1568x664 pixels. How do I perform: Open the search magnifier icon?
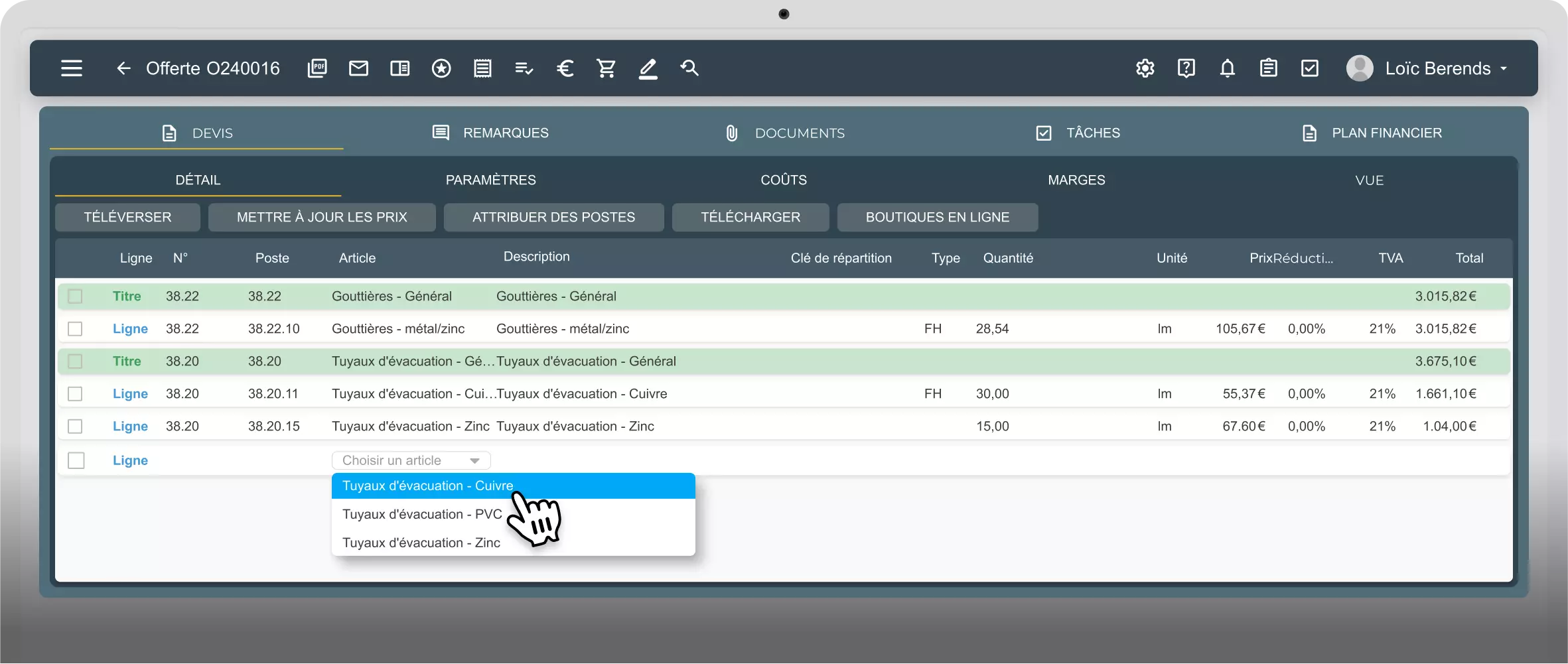pos(689,68)
